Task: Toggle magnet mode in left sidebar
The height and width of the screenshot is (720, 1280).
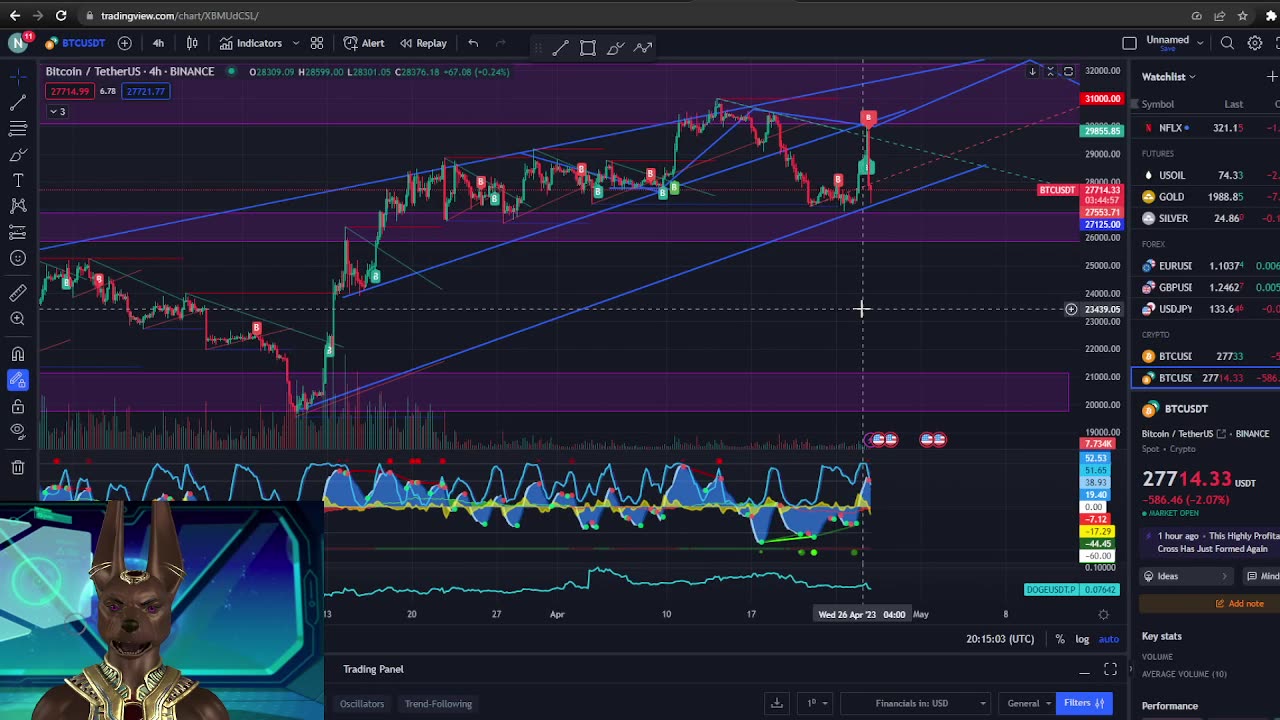Action: 18,354
